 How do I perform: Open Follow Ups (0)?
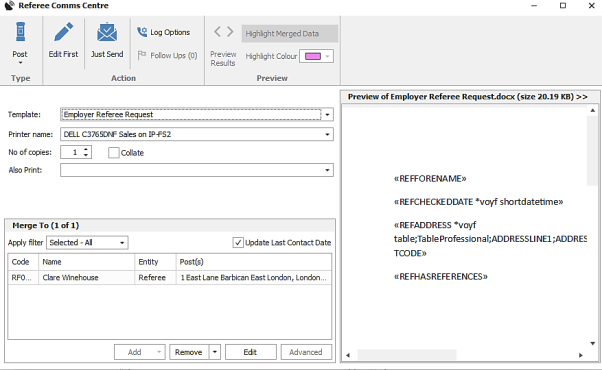(x=167, y=55)
